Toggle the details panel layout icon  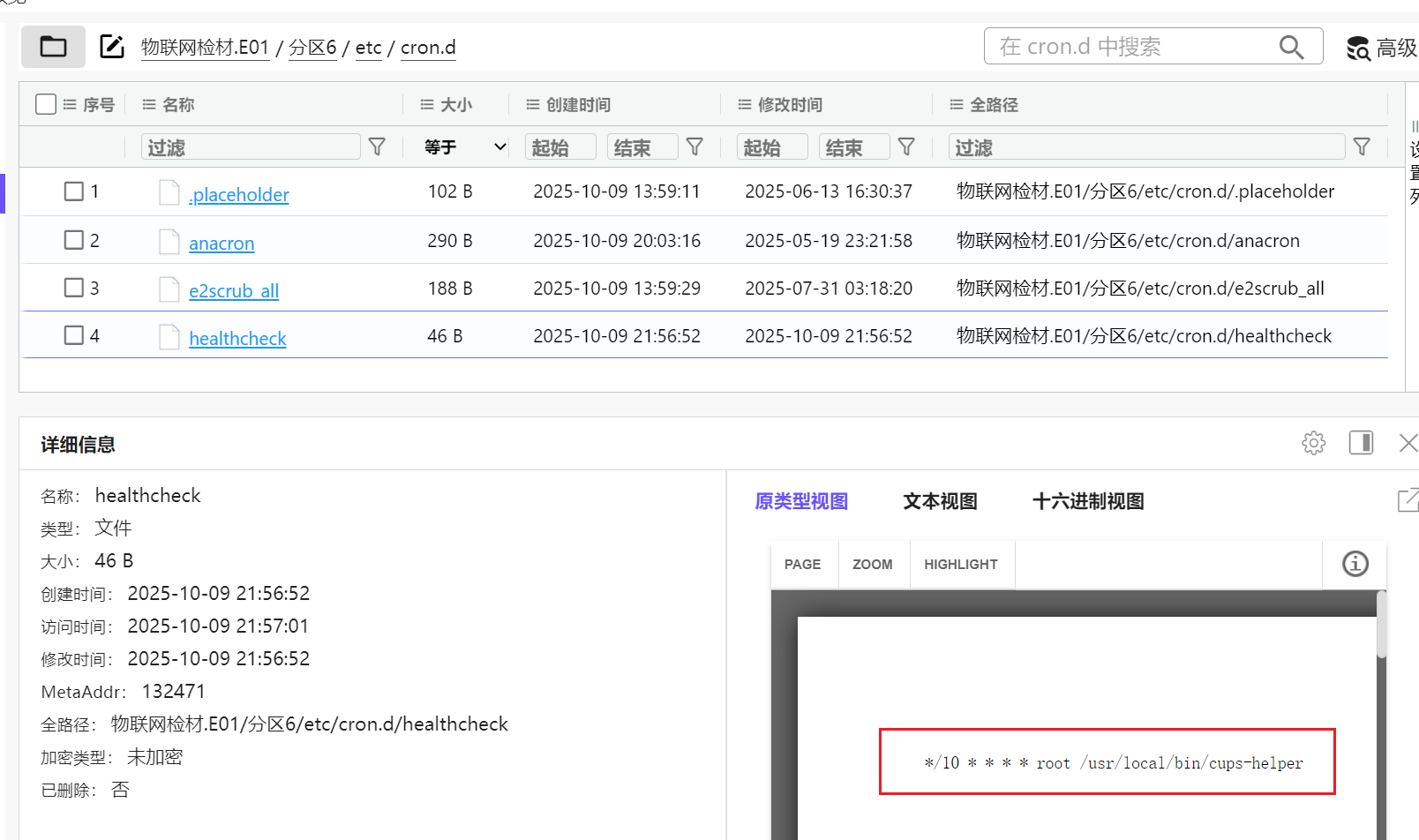point(1361,443)
